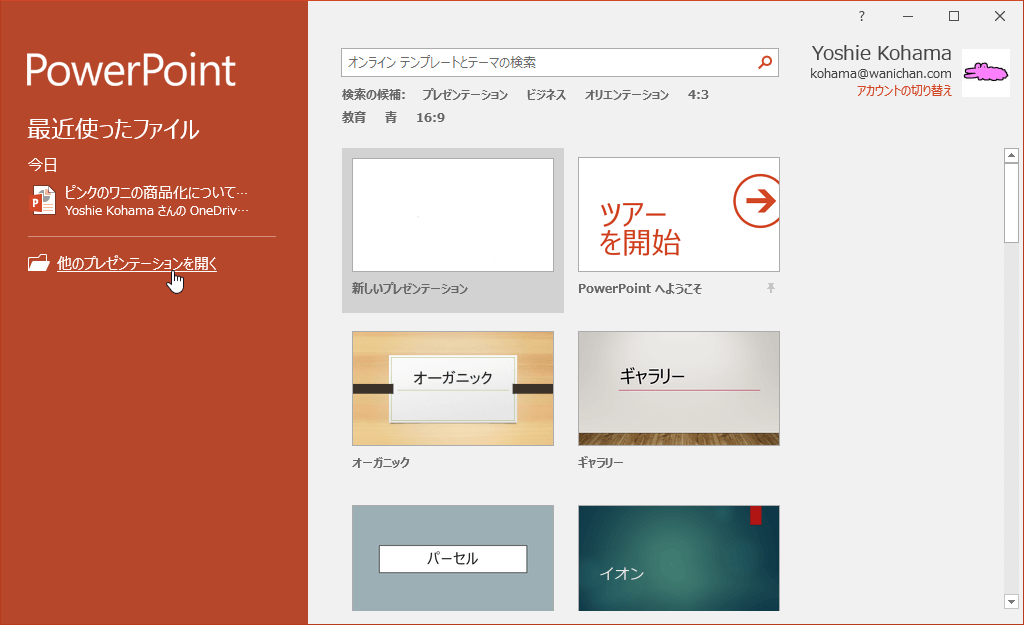Choose the blank 新しいプレゼンテーション thumbnail
The image size is (1024, 625).
tap(453, 215)
